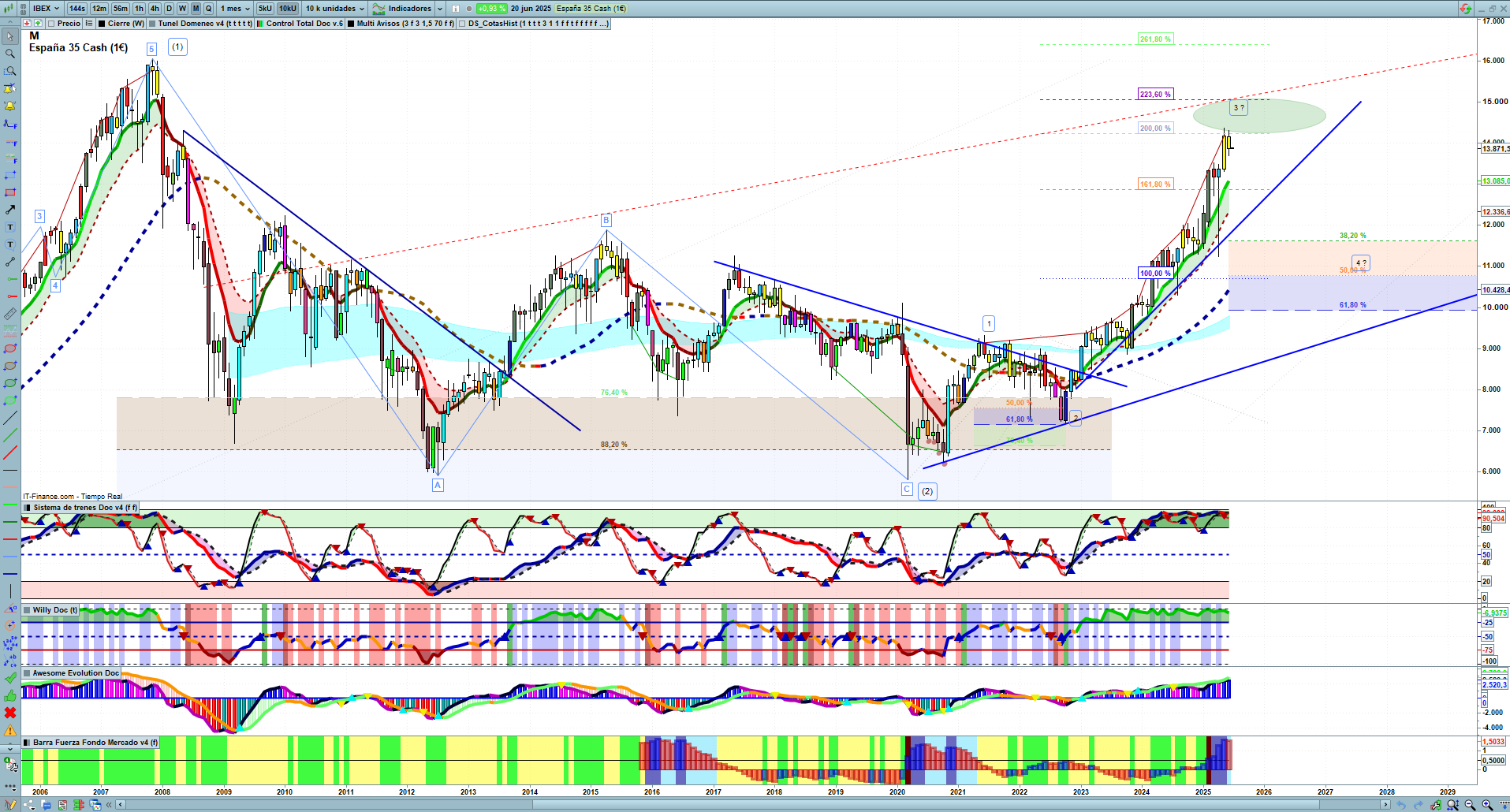The width and height of the screenshot is (1510, 812).
Task: Click the 223,60 % Fibonacci level label
Action: tap(1155, 95)
